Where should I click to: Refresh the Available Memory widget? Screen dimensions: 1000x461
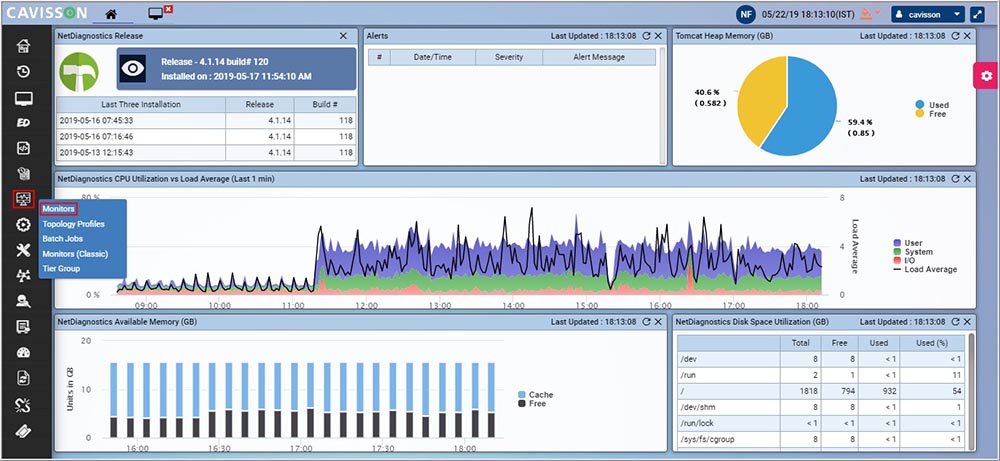click(x=647, y=322)
